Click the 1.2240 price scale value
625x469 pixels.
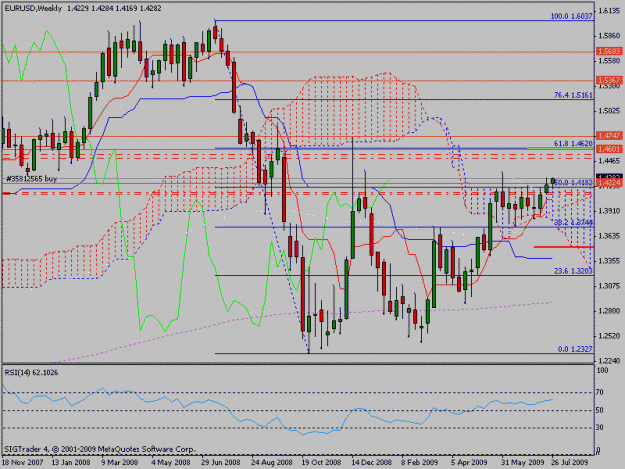(609, 361)
